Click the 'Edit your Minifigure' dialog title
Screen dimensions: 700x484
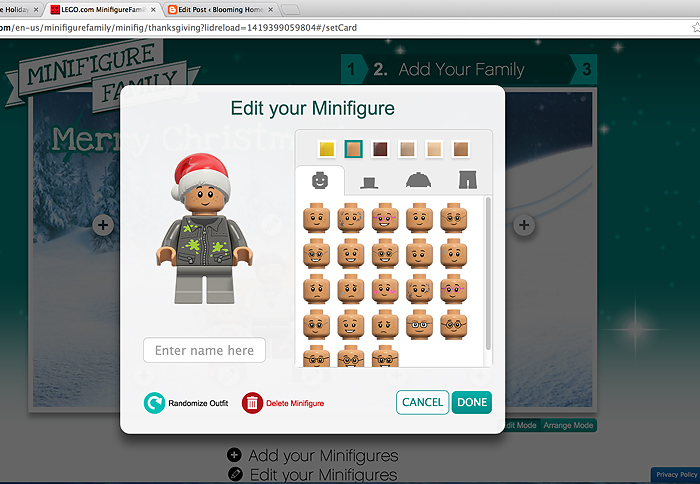312,108
